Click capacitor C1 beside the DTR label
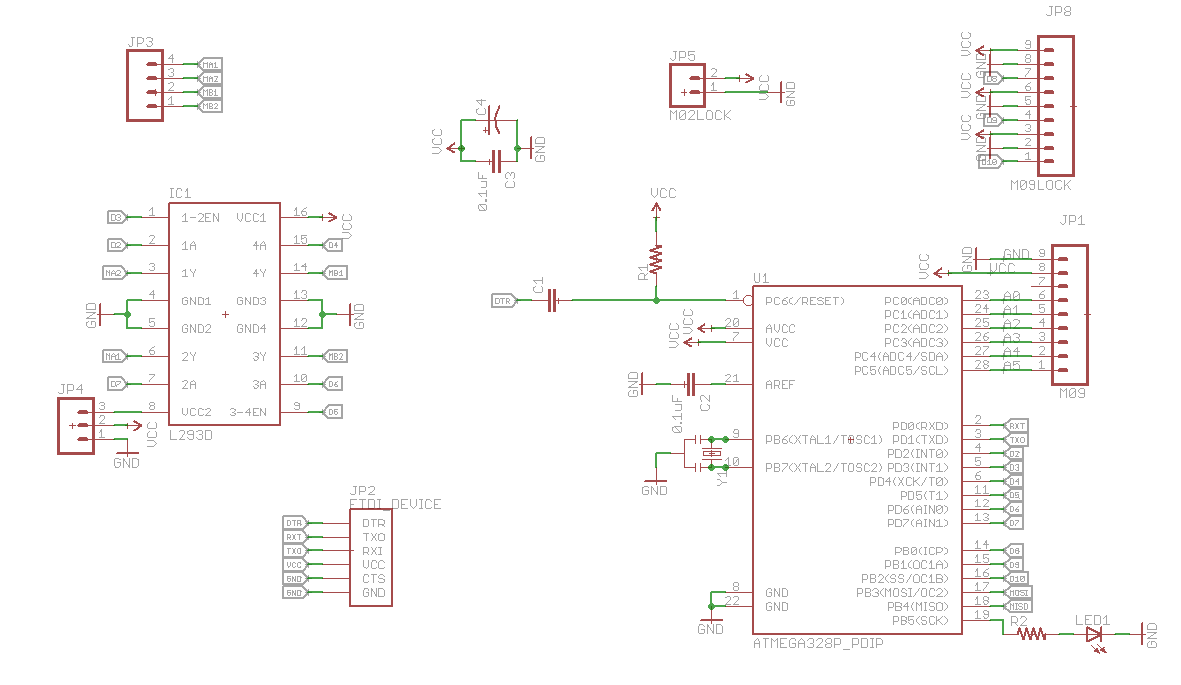This screenshot has width=1181, height=685. coord(552,299)
